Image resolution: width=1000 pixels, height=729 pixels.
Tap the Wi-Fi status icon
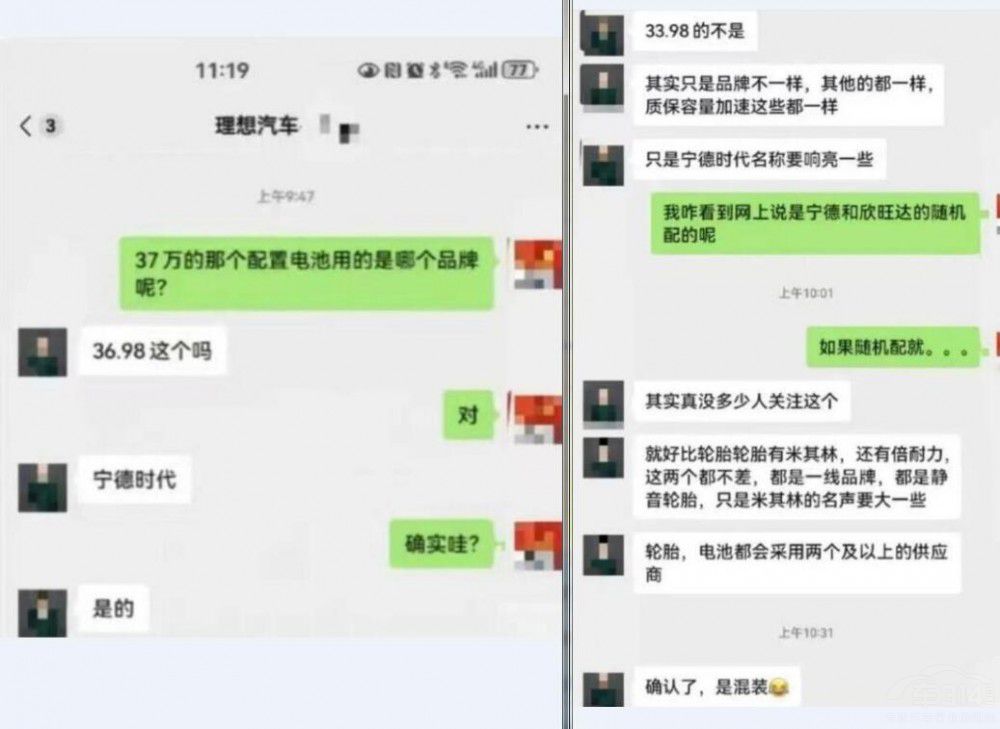456,70
